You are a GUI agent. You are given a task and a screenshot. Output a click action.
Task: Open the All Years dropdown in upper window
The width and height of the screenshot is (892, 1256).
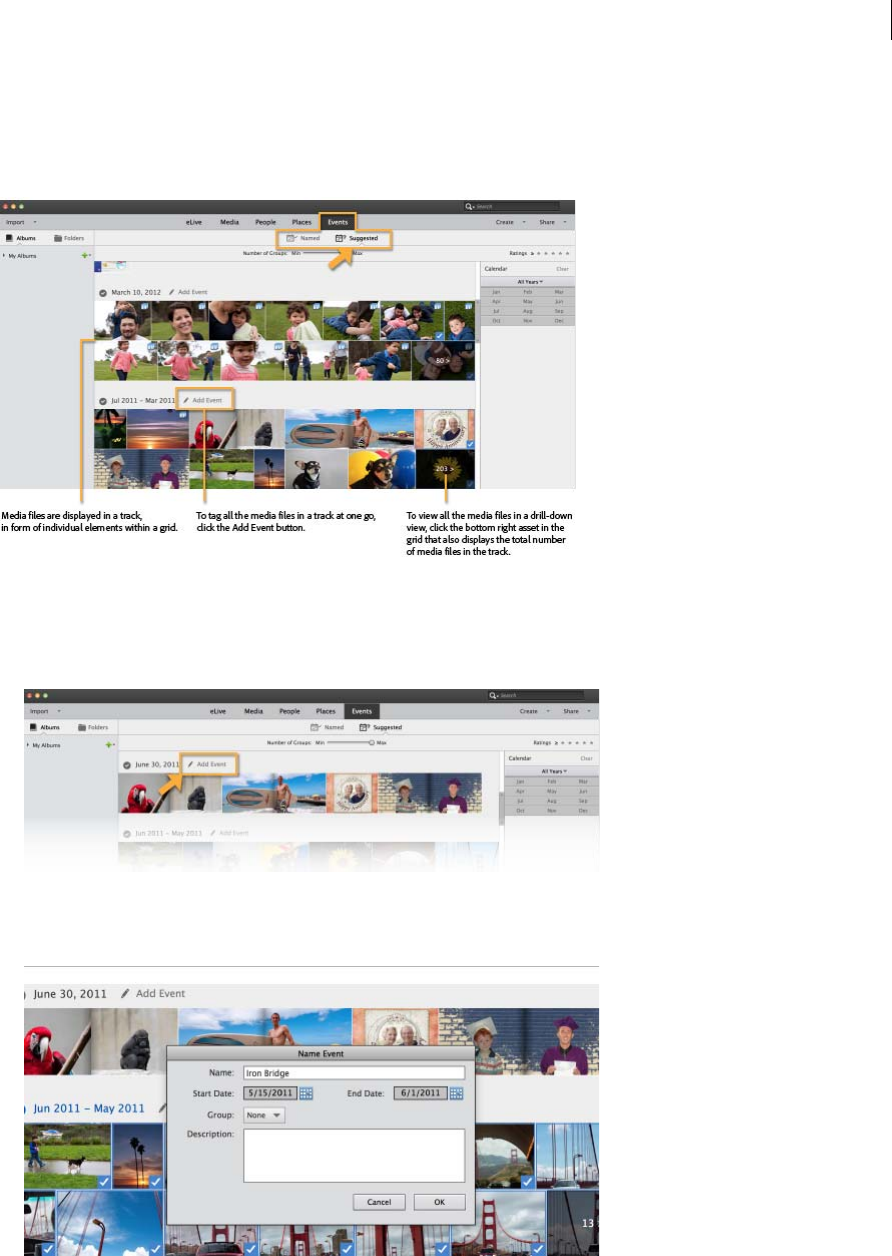528,282
